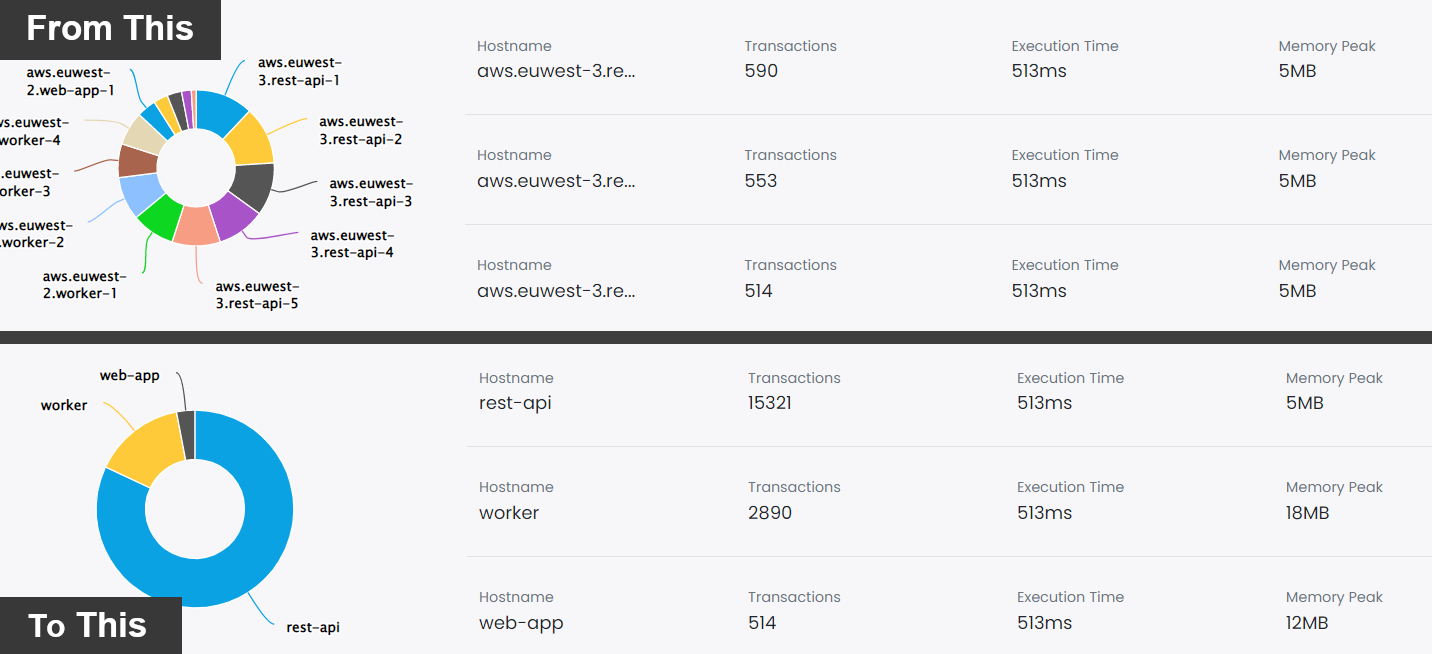Click the aws.euwest-2.web-app-1 chart label
Viewport: 1432px width, 654px height.
70,81
